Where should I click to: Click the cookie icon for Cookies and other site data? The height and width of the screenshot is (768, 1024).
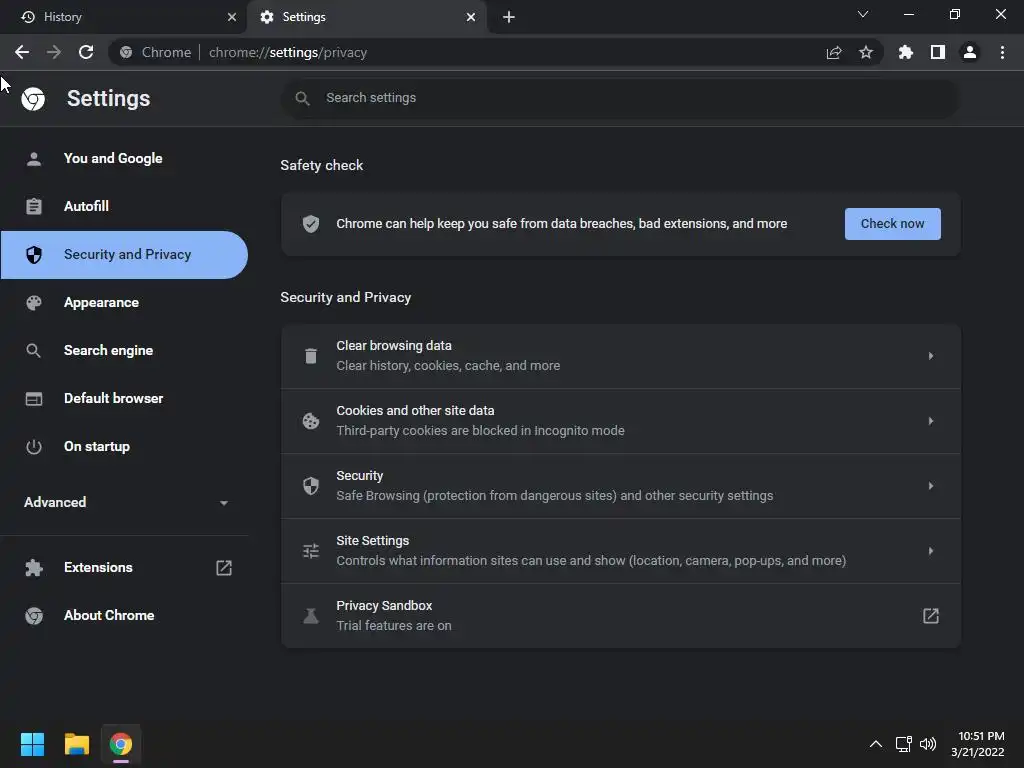coord(311,421)
